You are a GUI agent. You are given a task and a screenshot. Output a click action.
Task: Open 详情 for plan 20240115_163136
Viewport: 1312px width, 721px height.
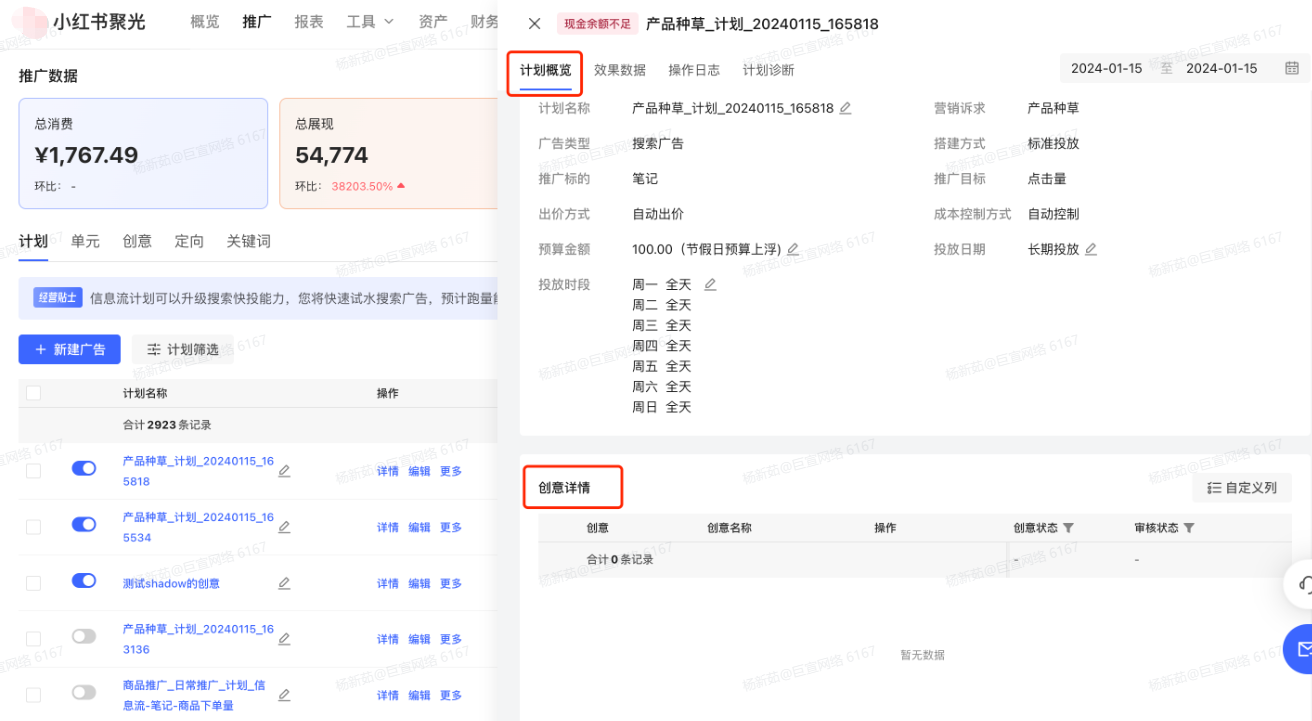[388, 639]
